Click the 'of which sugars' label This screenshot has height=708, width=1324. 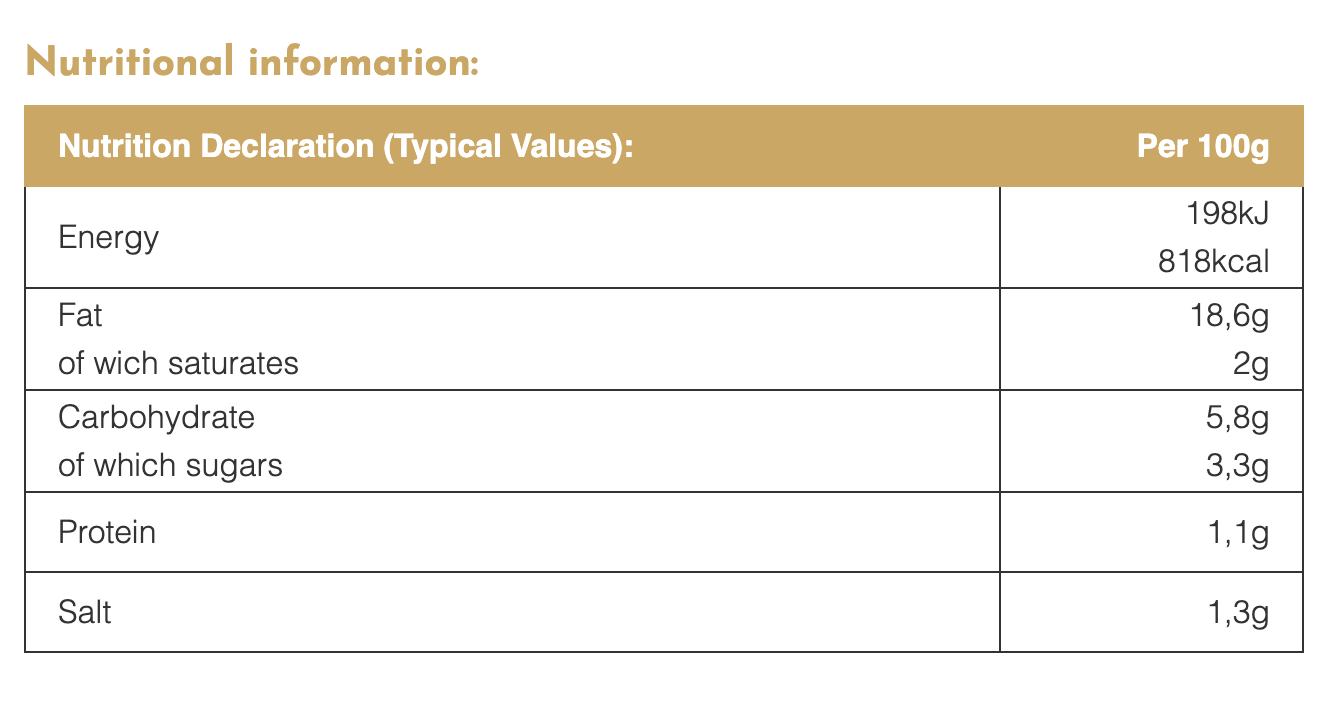click(170, 465)
